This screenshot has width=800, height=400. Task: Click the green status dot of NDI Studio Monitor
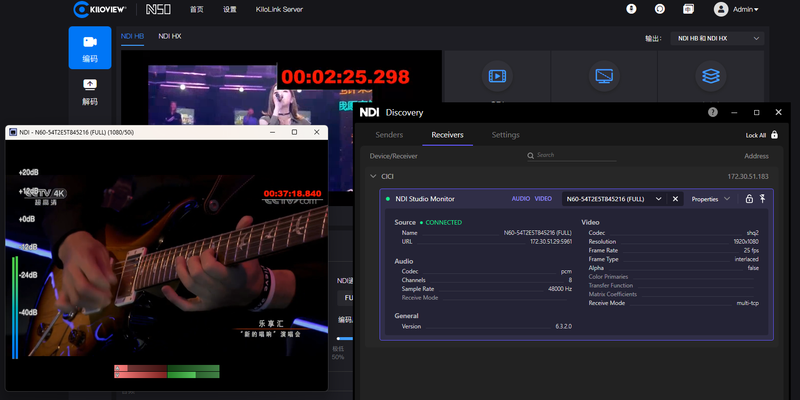(x=388, y=199)
